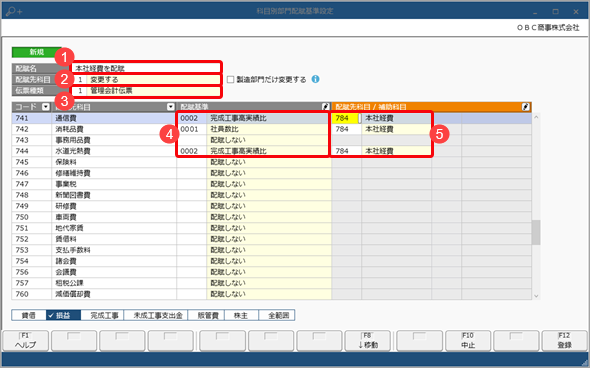Click the F12 登録 button
The width and height of the screenshot is (590, 368).
coord(564,341)
